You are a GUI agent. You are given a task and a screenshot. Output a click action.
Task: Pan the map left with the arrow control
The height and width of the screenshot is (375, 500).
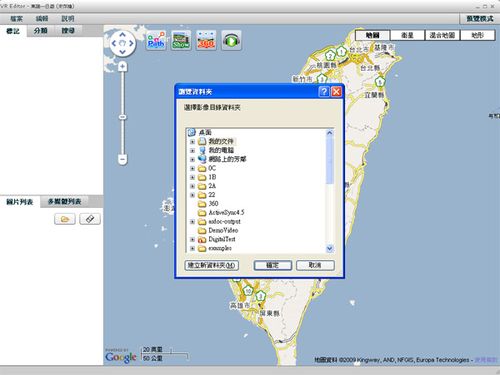114,43
